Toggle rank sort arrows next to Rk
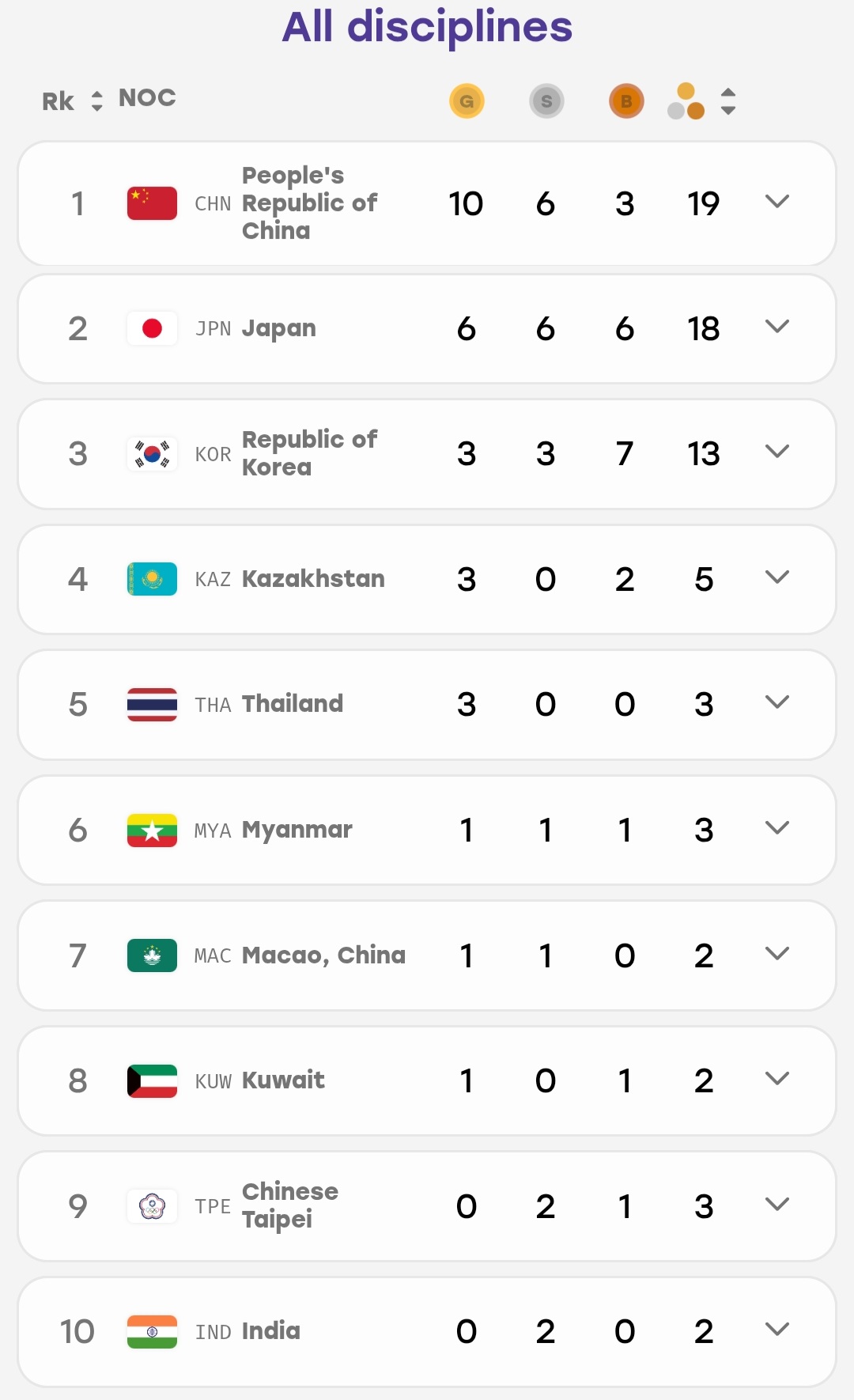This screenshot has width=854, height=1400. pos(96,101)
